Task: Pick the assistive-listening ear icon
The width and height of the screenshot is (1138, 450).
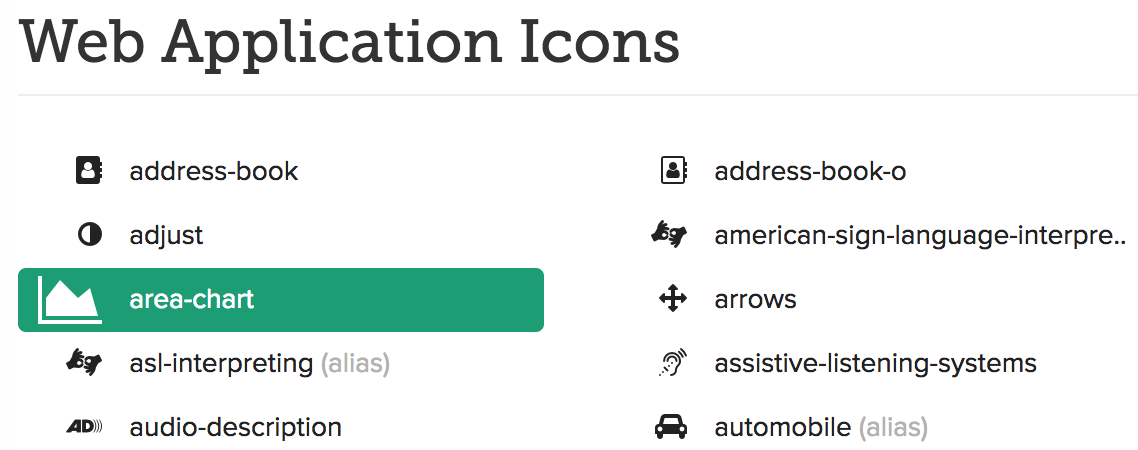Action: point(673,363)
